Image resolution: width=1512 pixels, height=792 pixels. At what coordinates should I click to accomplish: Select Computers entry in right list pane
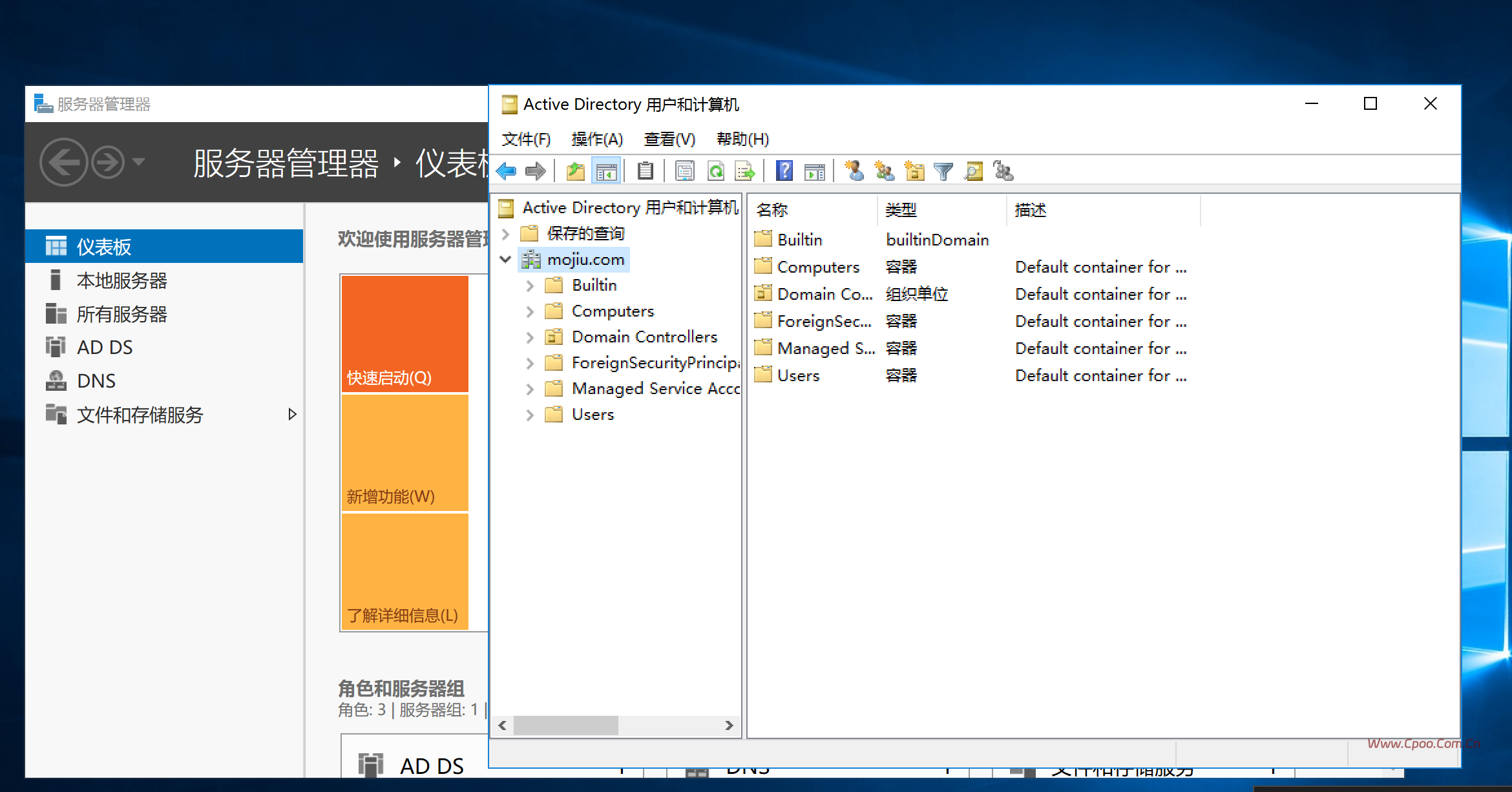[x=807, y=267]
